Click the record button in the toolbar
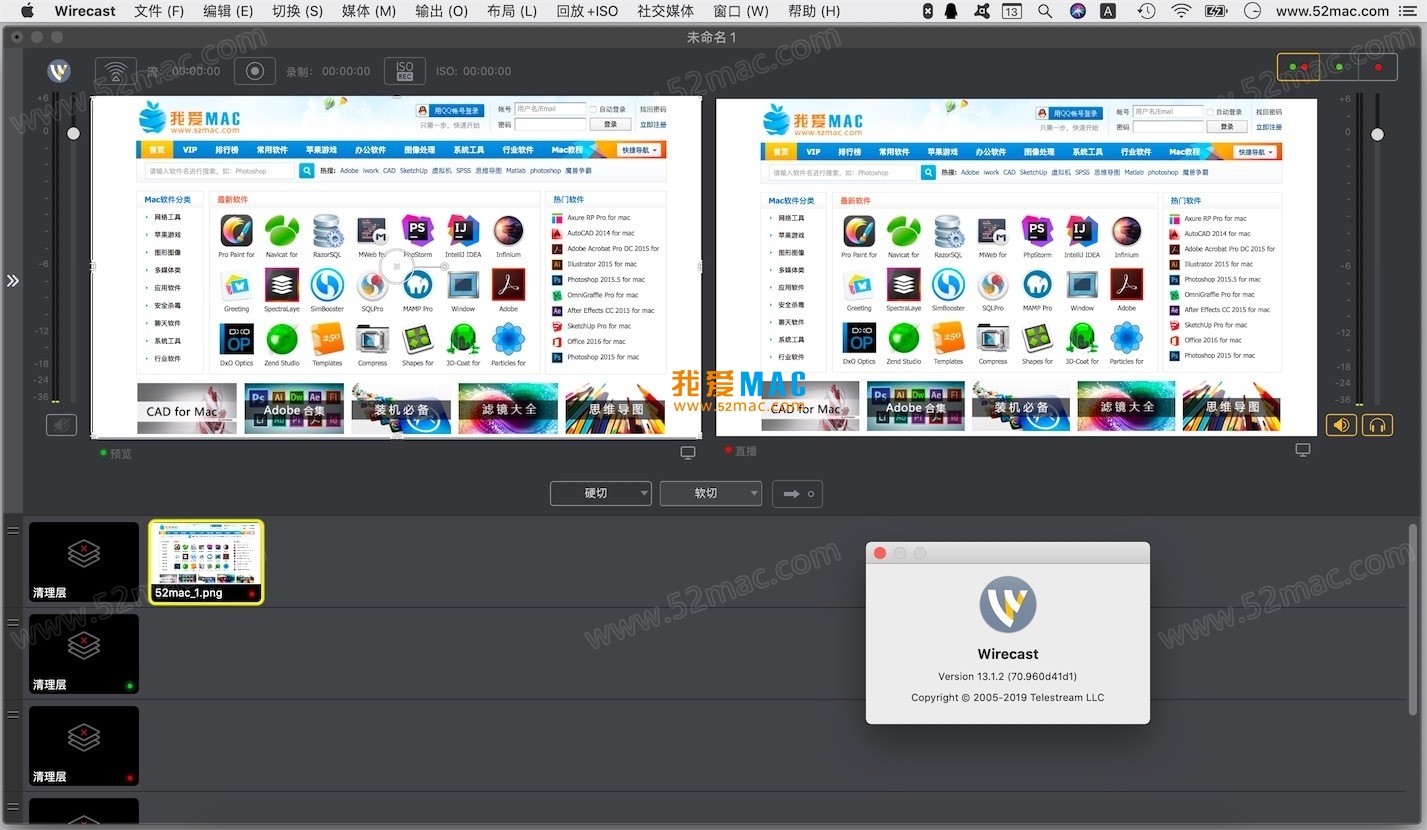The image size is (1427, 830). (x=254, y=70)
